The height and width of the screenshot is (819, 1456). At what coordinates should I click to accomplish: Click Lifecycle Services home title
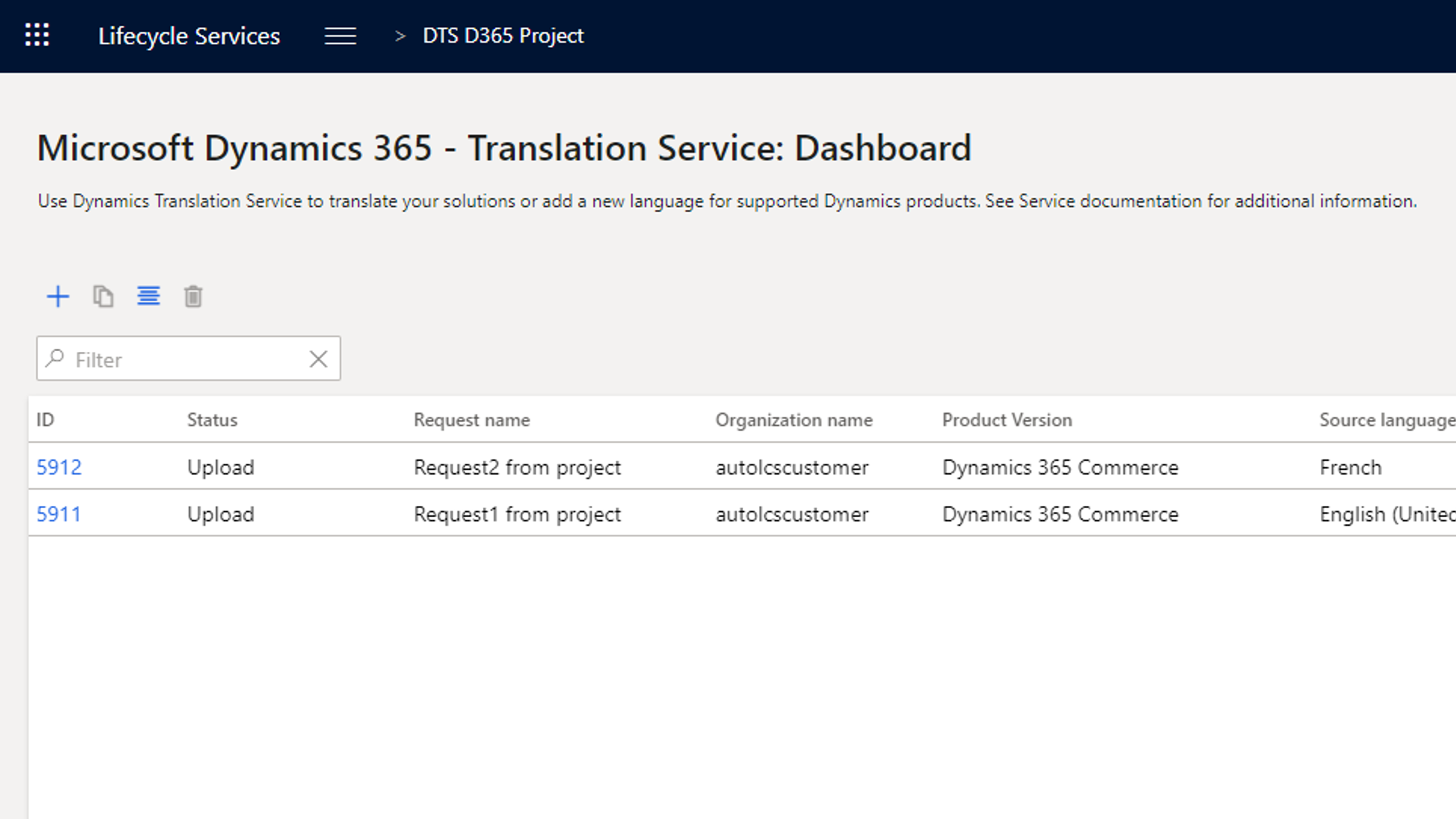pos(189,36)
